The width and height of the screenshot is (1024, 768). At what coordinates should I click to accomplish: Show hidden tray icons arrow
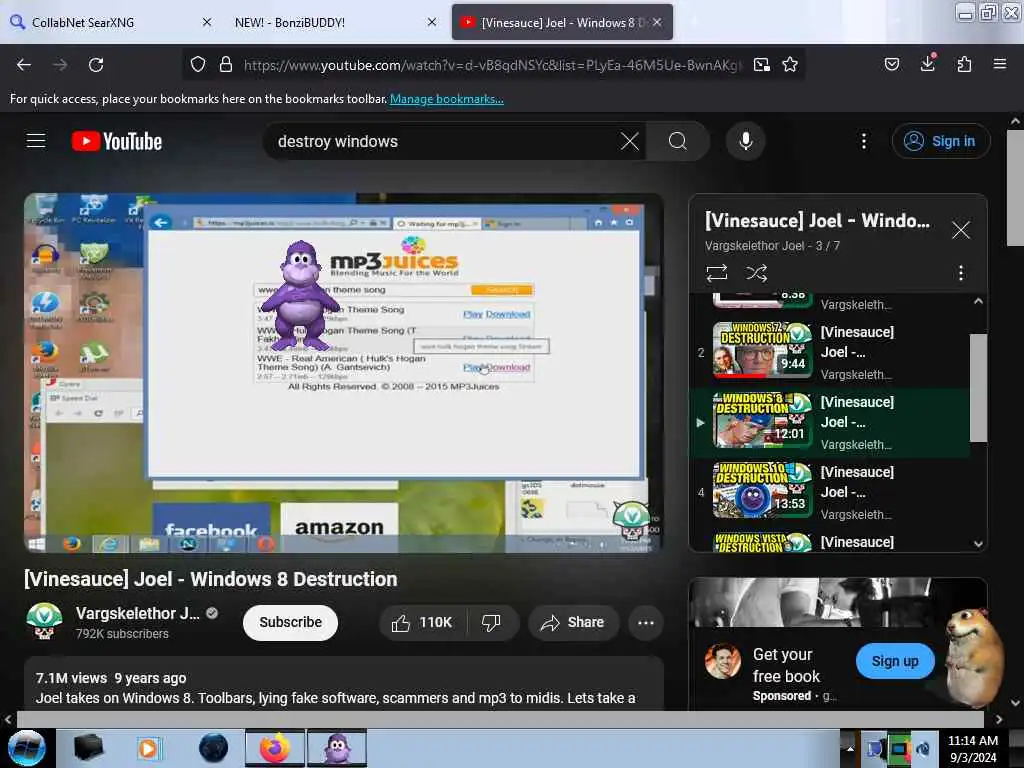click(x=850, y=748)
